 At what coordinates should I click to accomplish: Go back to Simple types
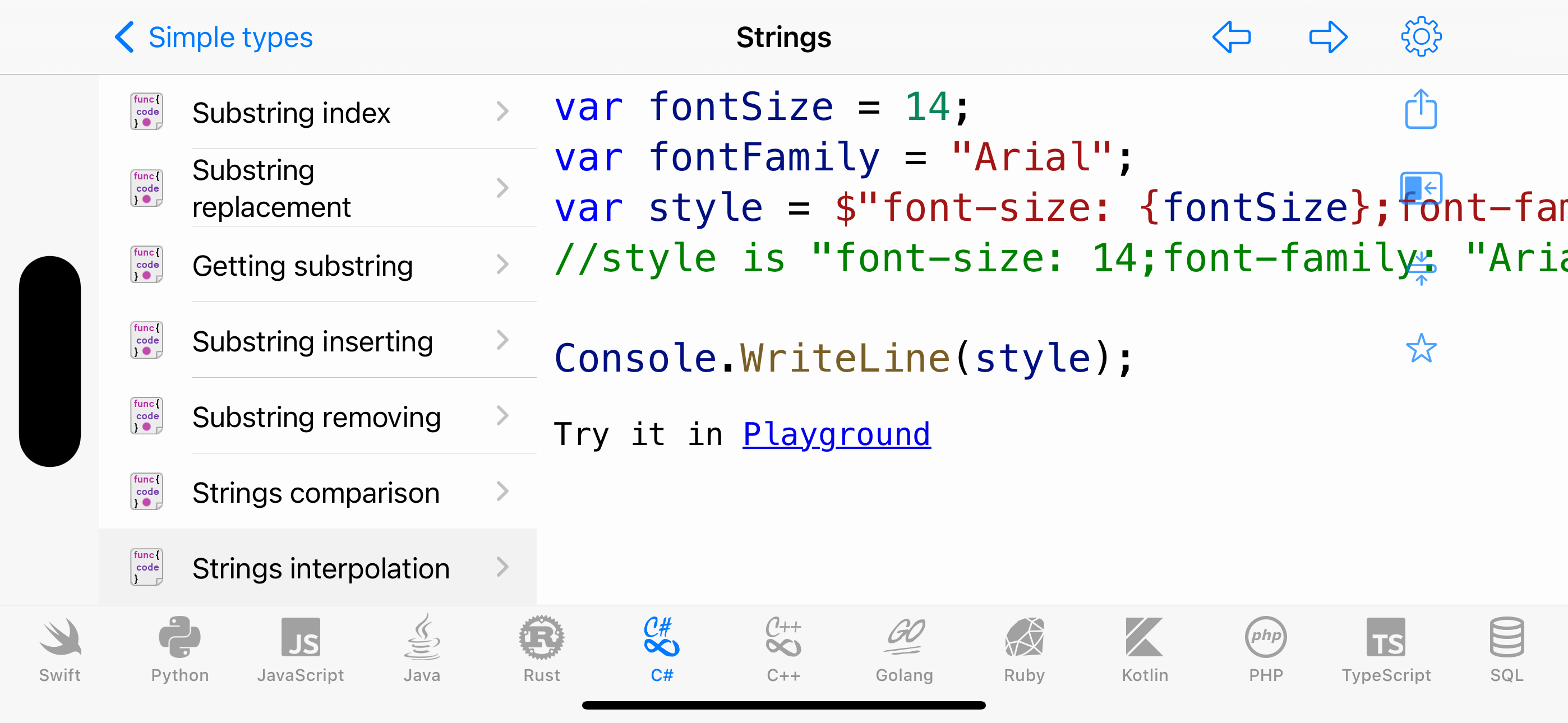click(x=214, y=37)
